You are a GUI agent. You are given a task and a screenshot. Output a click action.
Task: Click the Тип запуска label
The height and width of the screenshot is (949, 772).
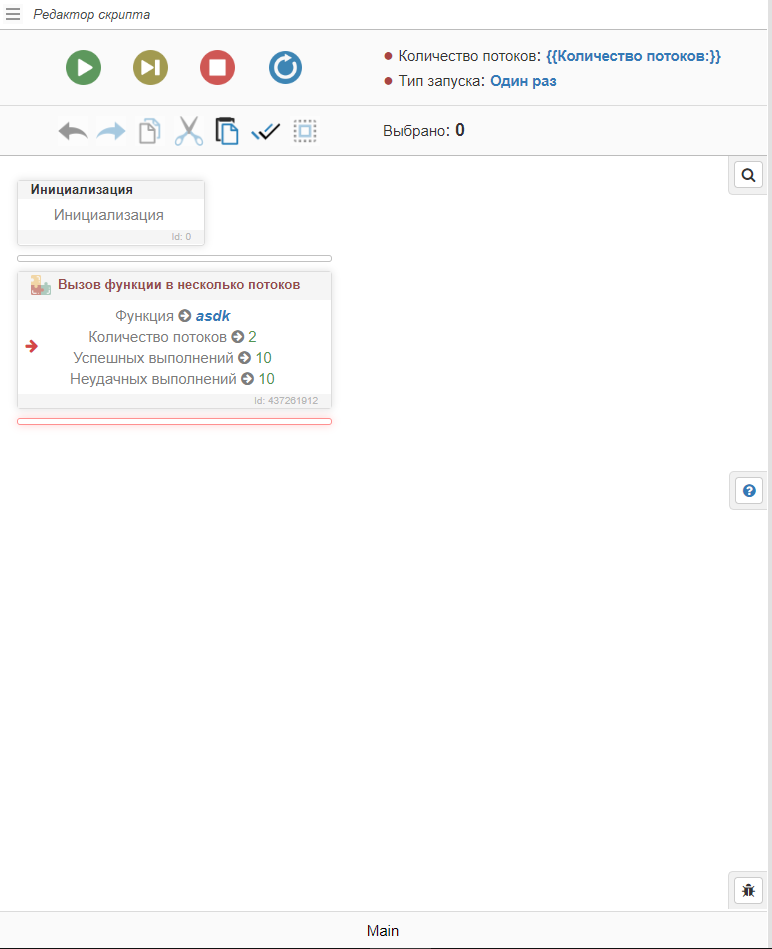click(x=442, y=81)
